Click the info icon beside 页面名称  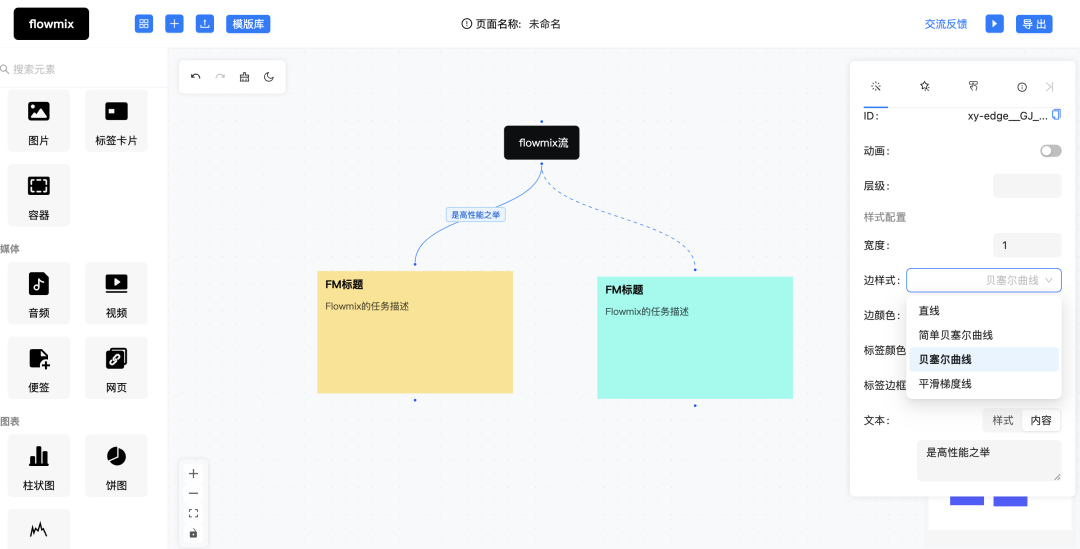(x=467, y=24)
